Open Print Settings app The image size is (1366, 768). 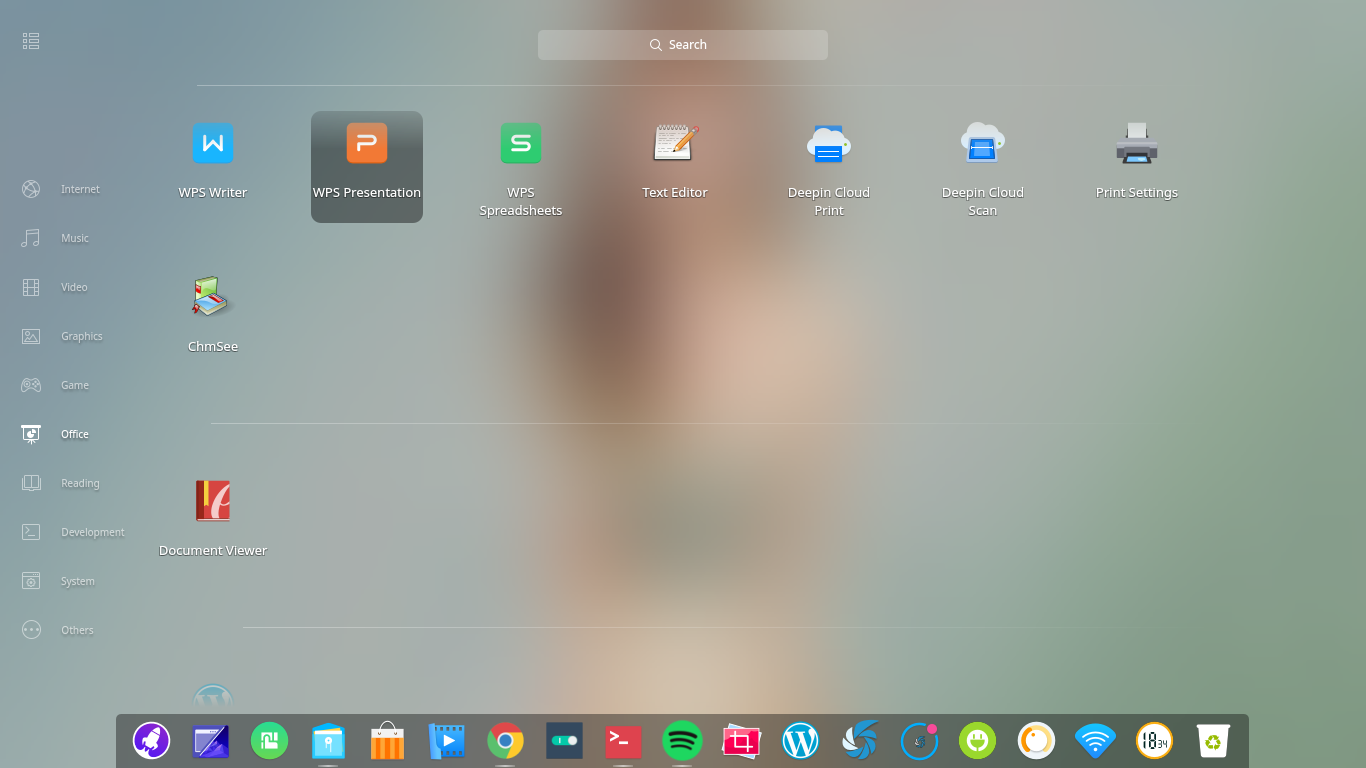coord(1137,143)
